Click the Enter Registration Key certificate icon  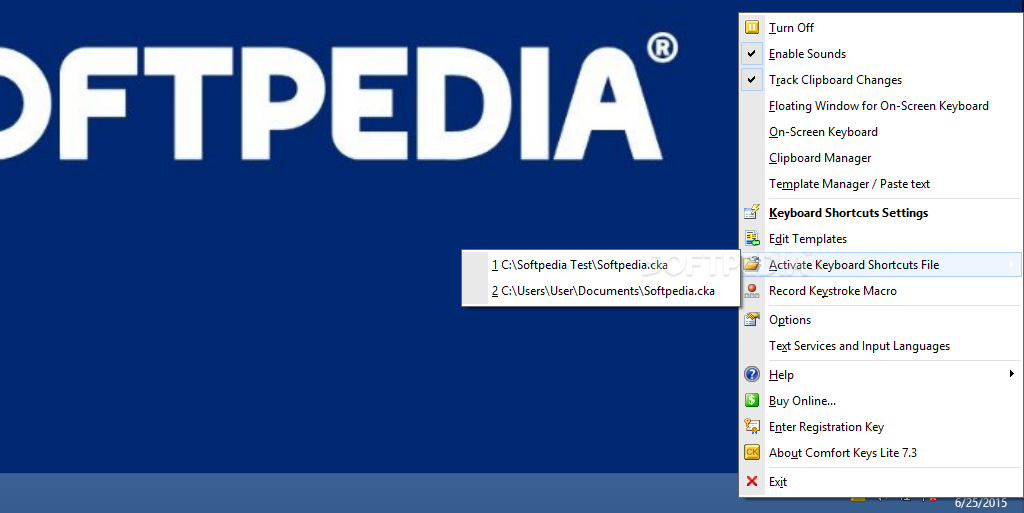[x=752, y=426]
